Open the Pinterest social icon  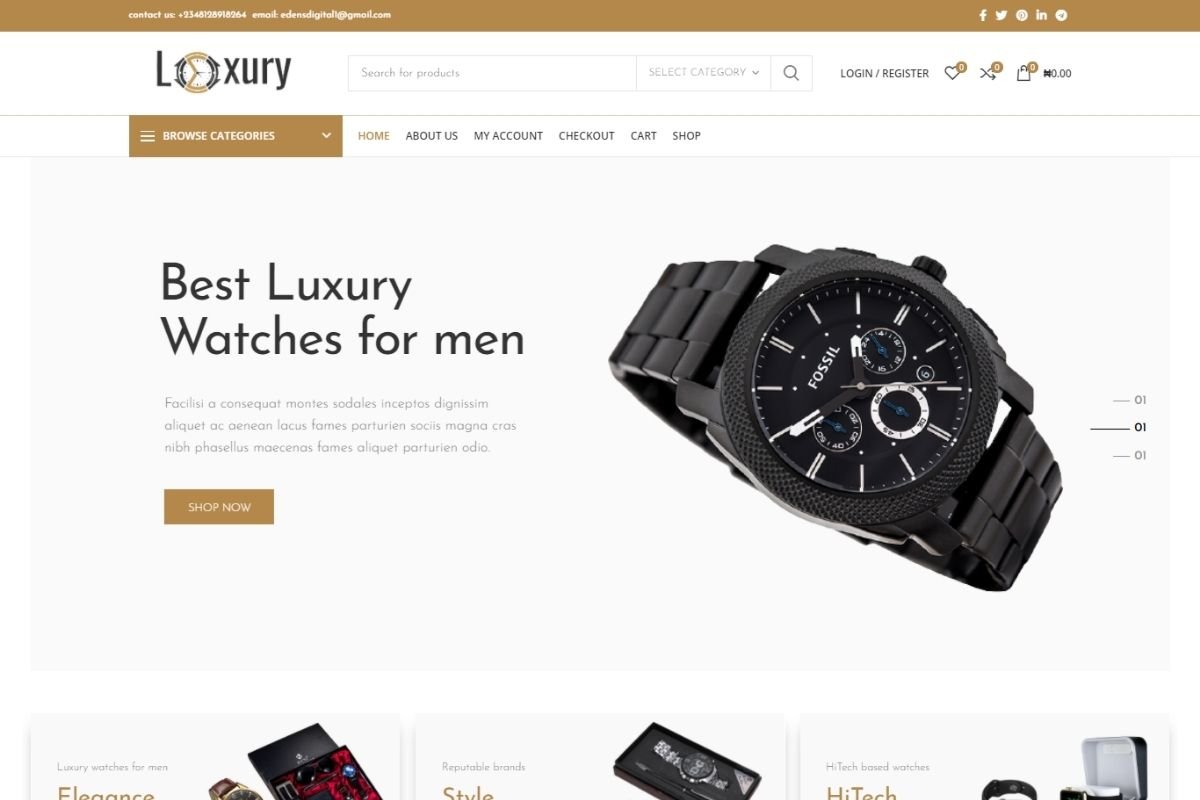pyautogui.click(x=1022, y=15)
